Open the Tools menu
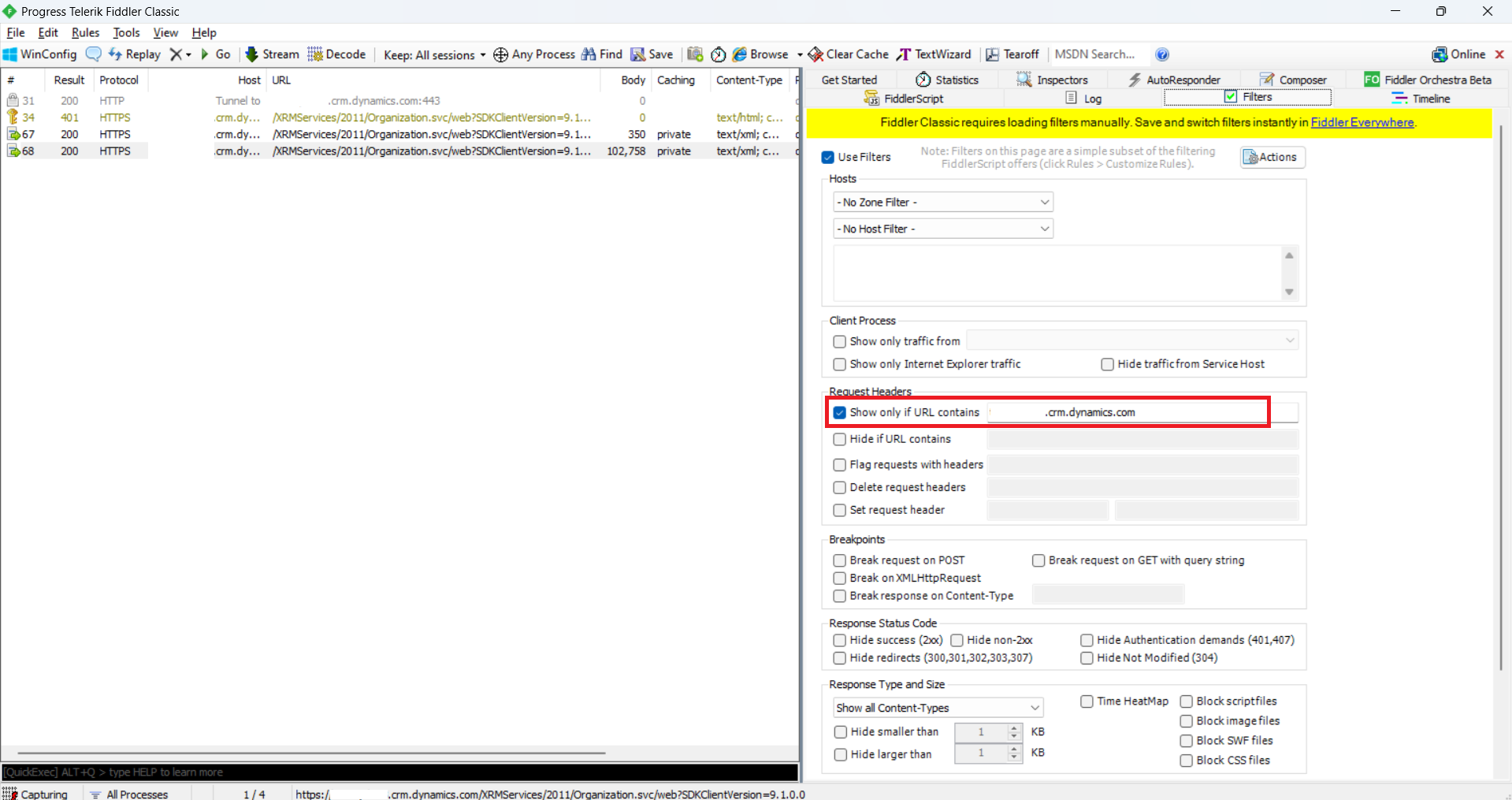 pos(126,32)
